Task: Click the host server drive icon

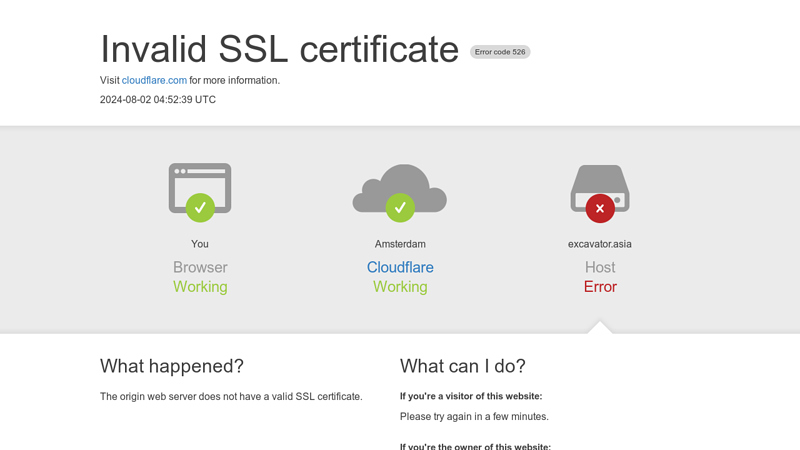Action: tap(600, 188)
